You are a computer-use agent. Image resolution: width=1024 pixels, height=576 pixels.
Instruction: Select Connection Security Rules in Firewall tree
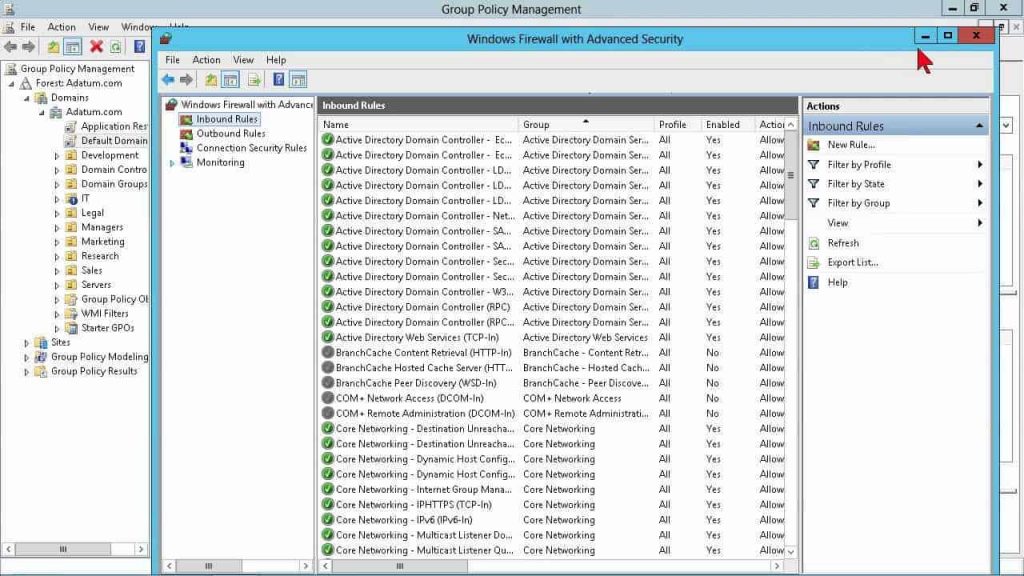[251, 148]
